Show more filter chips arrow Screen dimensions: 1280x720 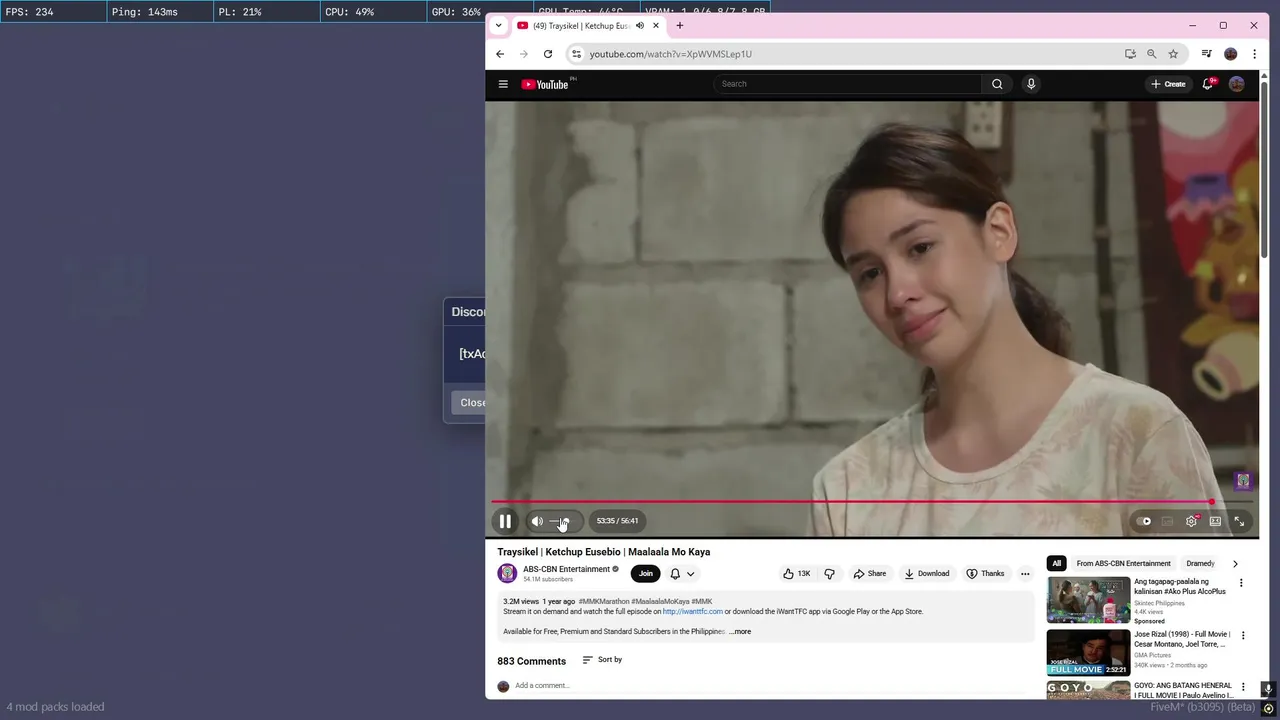click(1235, 564)
